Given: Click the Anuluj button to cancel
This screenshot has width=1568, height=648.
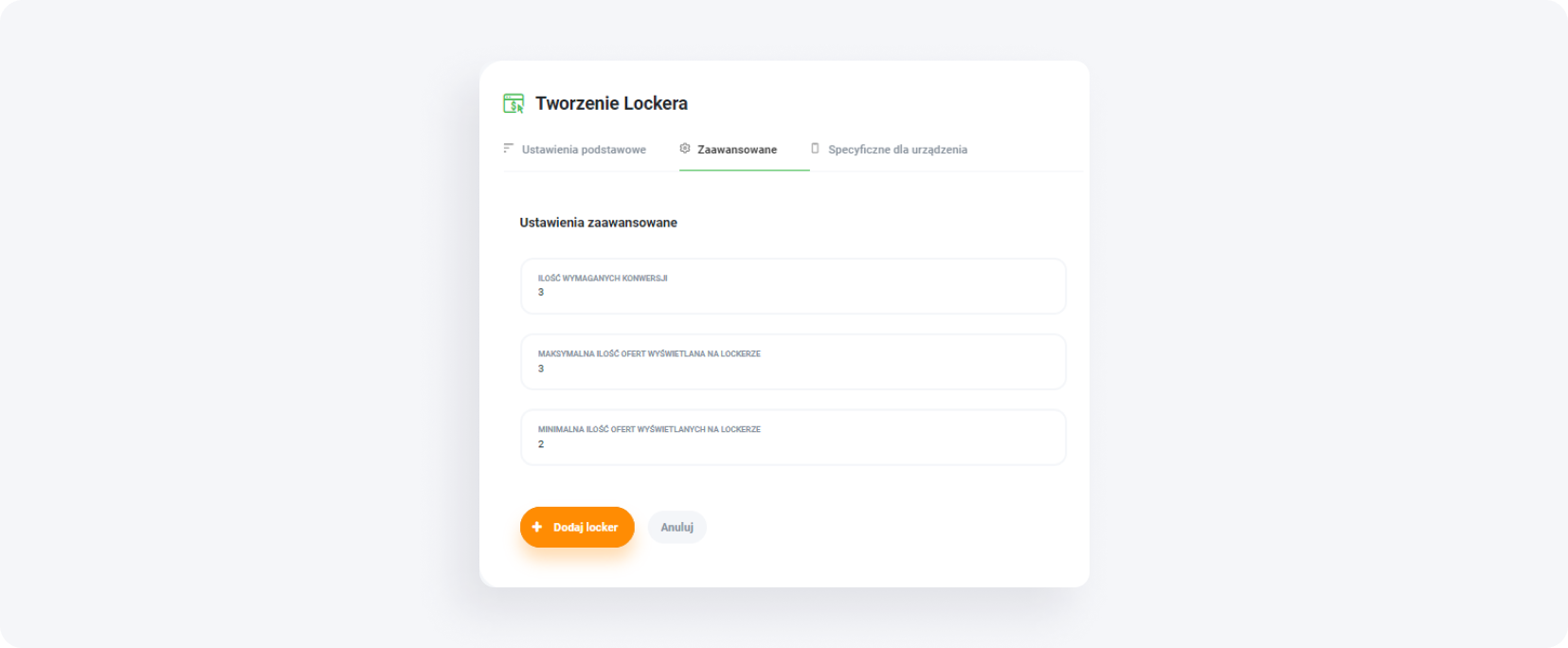Looking at the screenshot, I should tap(676, 527).
